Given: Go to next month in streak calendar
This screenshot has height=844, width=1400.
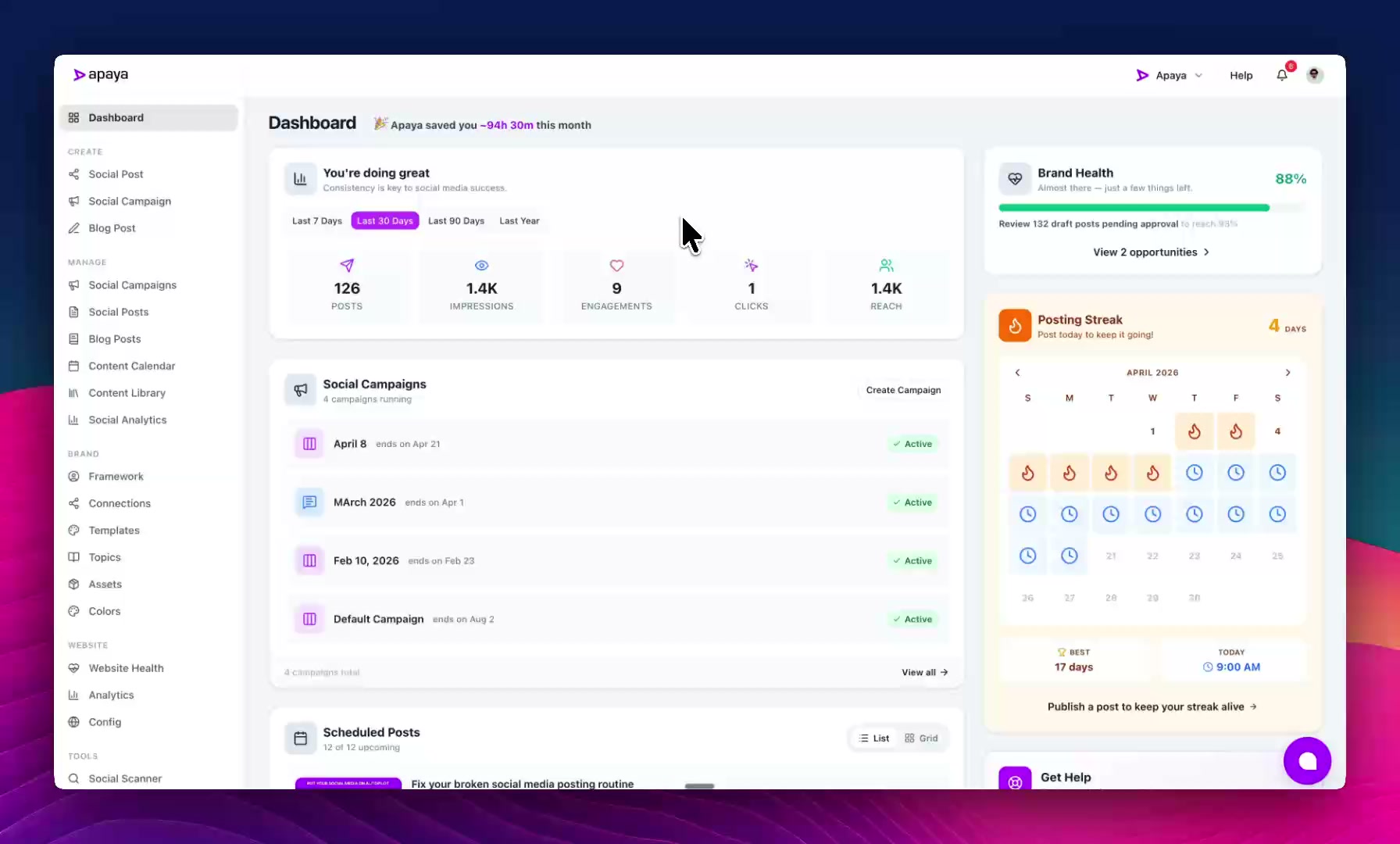Looking at the screenshot, I should click(1287, 373).
